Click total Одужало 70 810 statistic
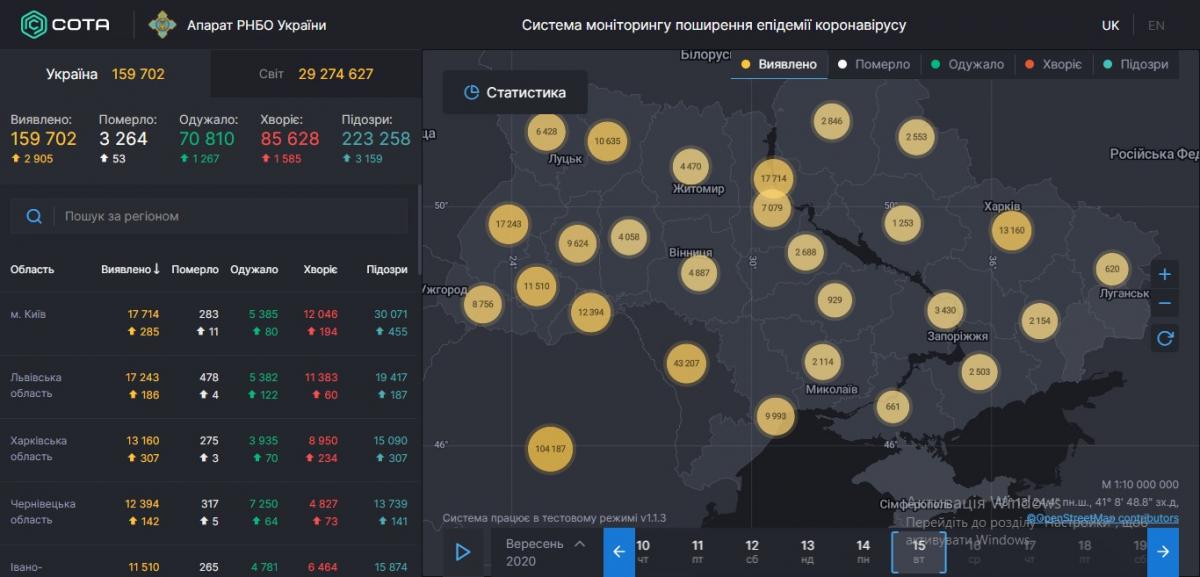 pos(207,139)
